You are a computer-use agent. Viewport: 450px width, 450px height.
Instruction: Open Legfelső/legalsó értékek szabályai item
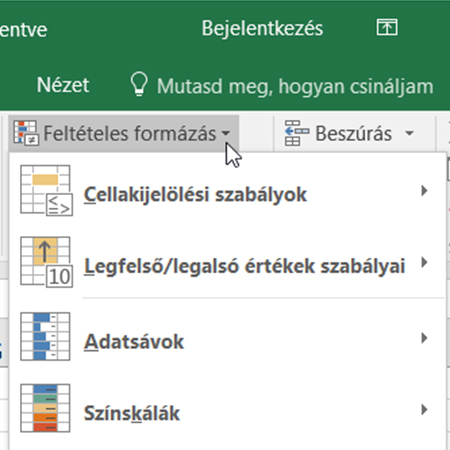pos(228,262)
